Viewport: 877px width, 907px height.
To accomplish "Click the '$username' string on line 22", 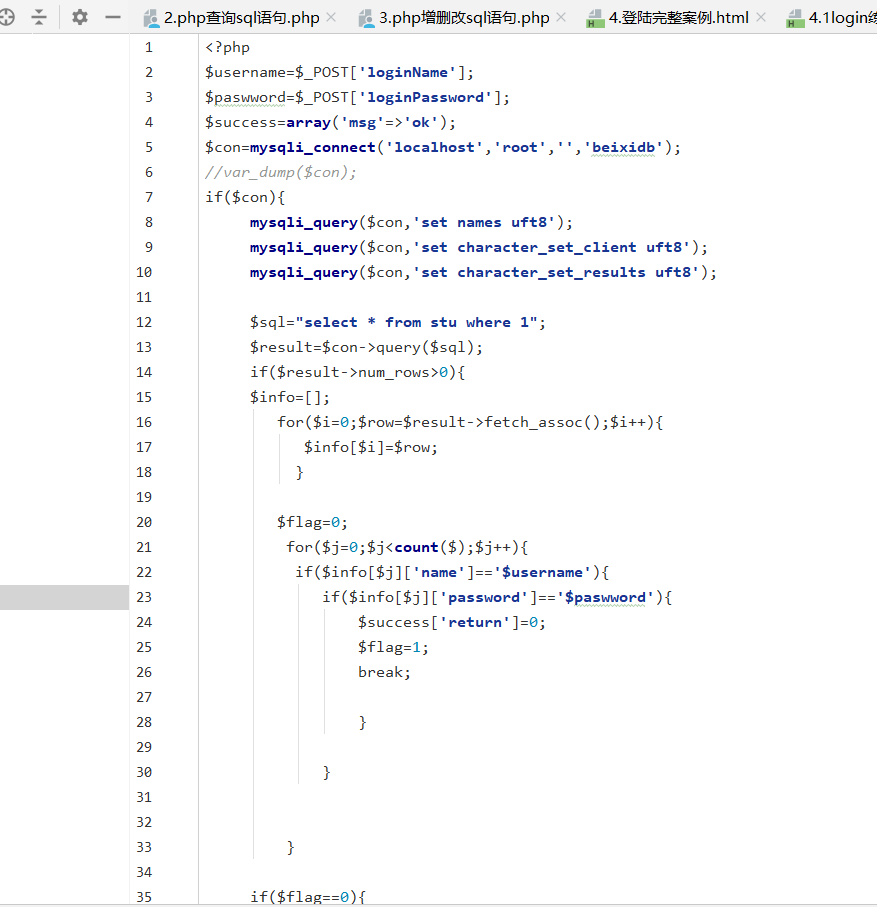I will [x=542, y=572].
